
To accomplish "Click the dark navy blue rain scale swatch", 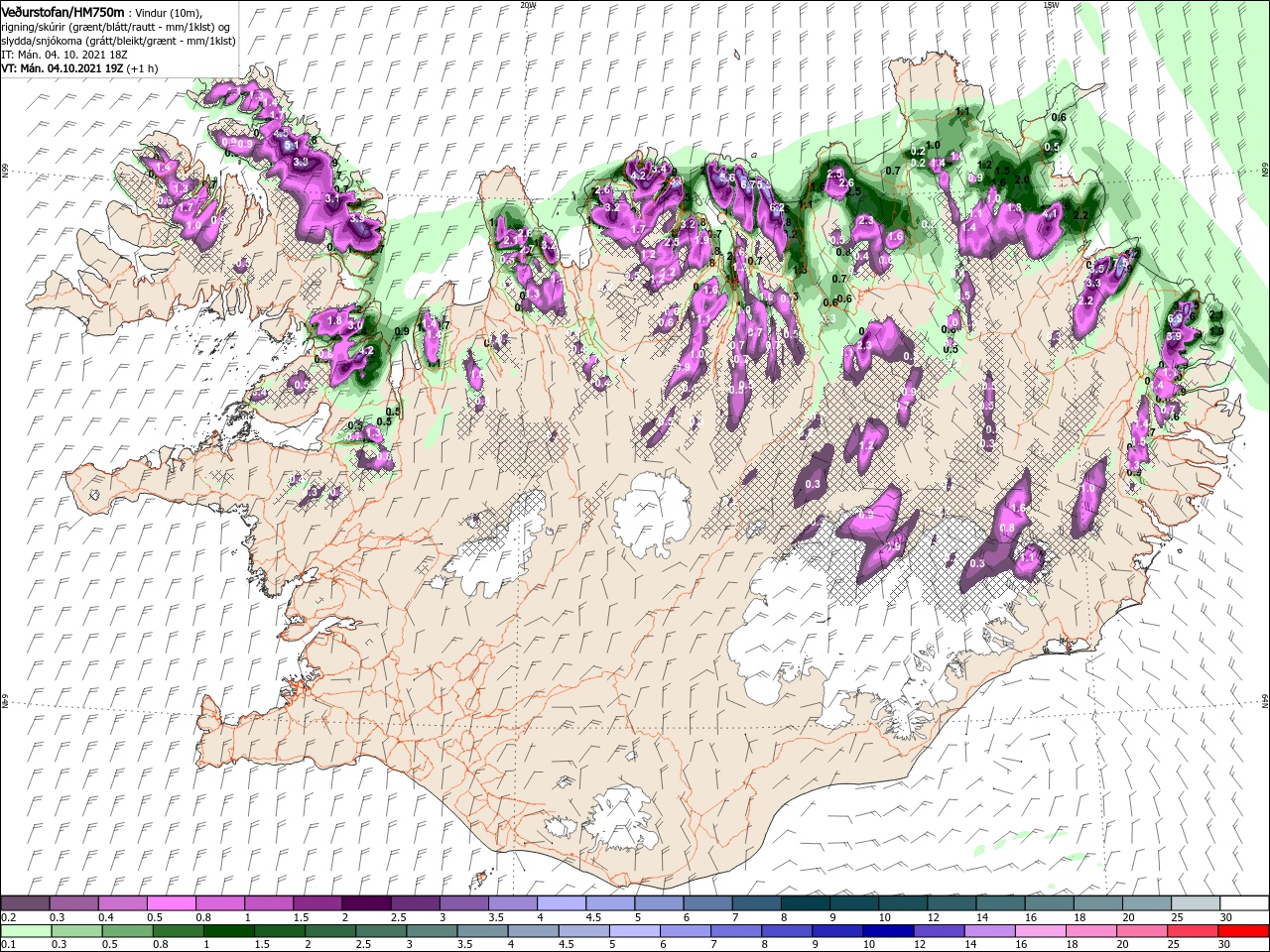I will [x=886, y=931].
